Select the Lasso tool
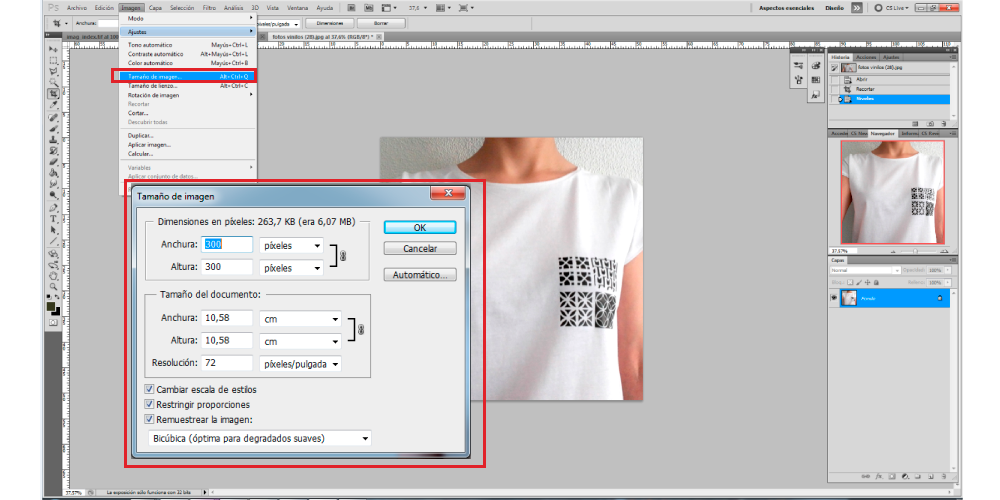Screen dimensions: 1000x500 [x=54, y=71]
